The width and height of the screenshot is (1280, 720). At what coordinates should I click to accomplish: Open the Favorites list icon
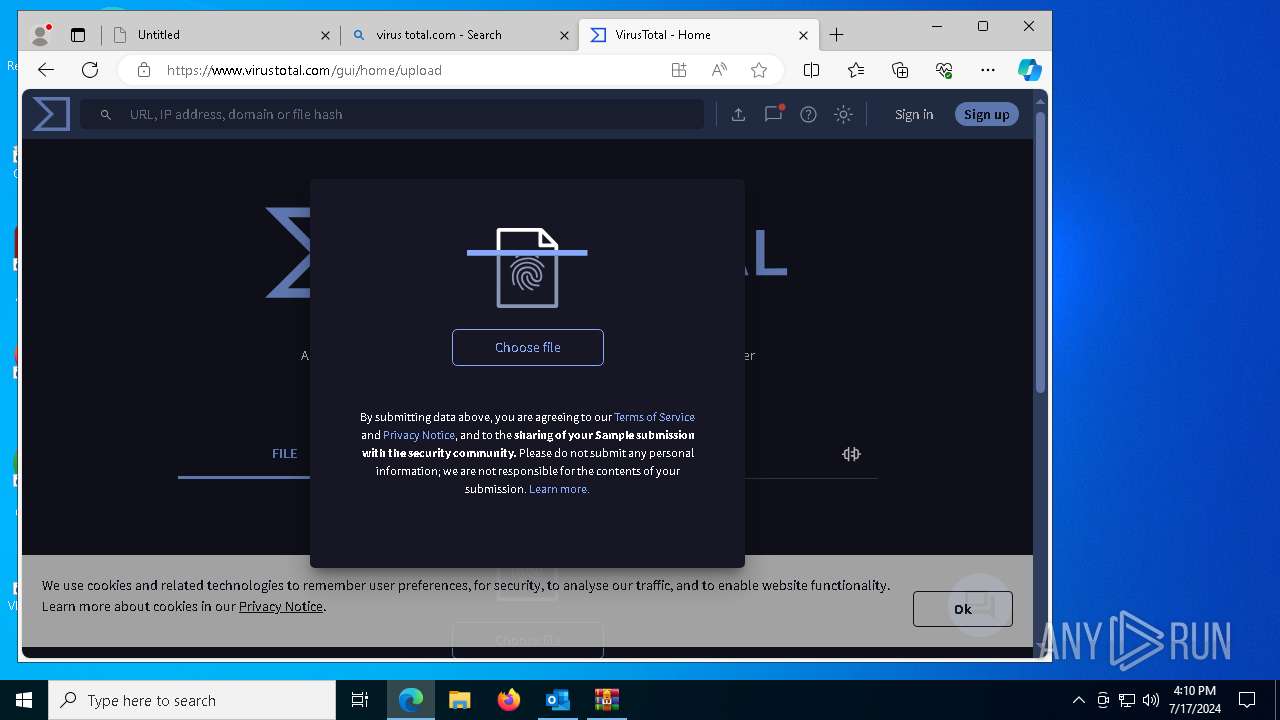pos(856,70)
